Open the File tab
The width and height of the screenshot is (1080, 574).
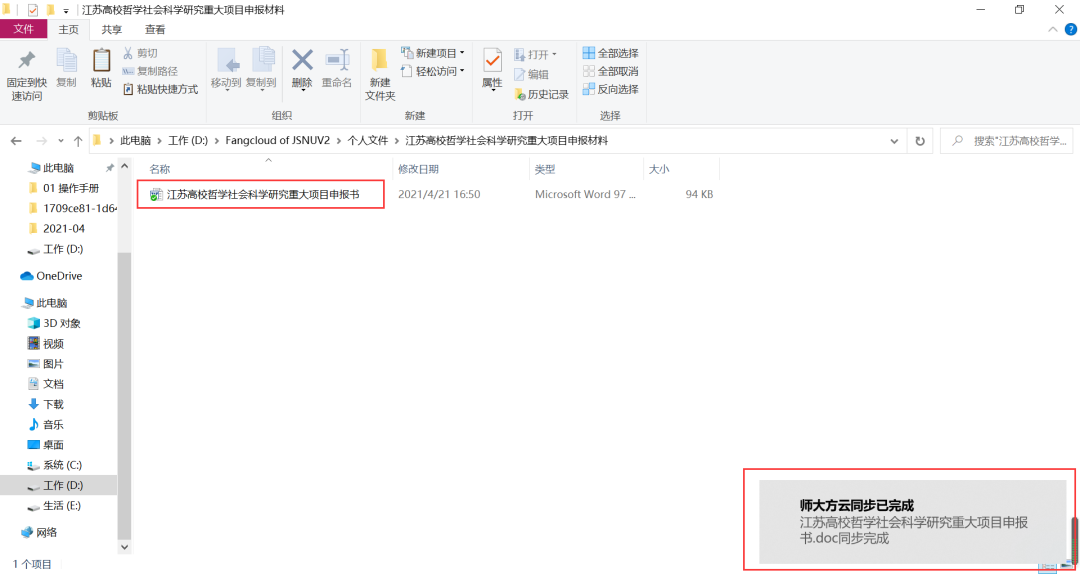pos(23,29)
